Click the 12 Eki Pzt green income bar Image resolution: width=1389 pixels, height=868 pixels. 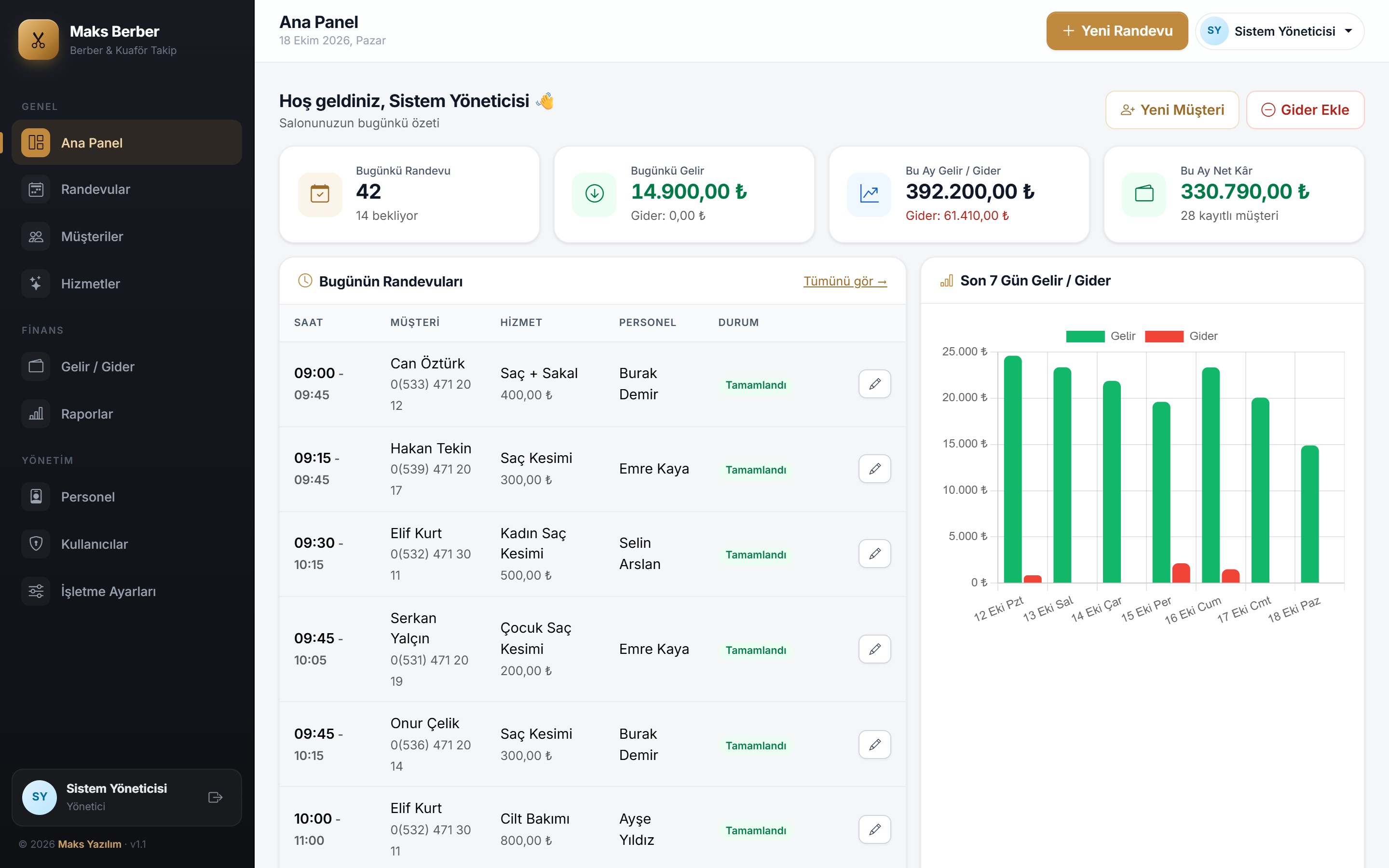[x=1013, y=469]
